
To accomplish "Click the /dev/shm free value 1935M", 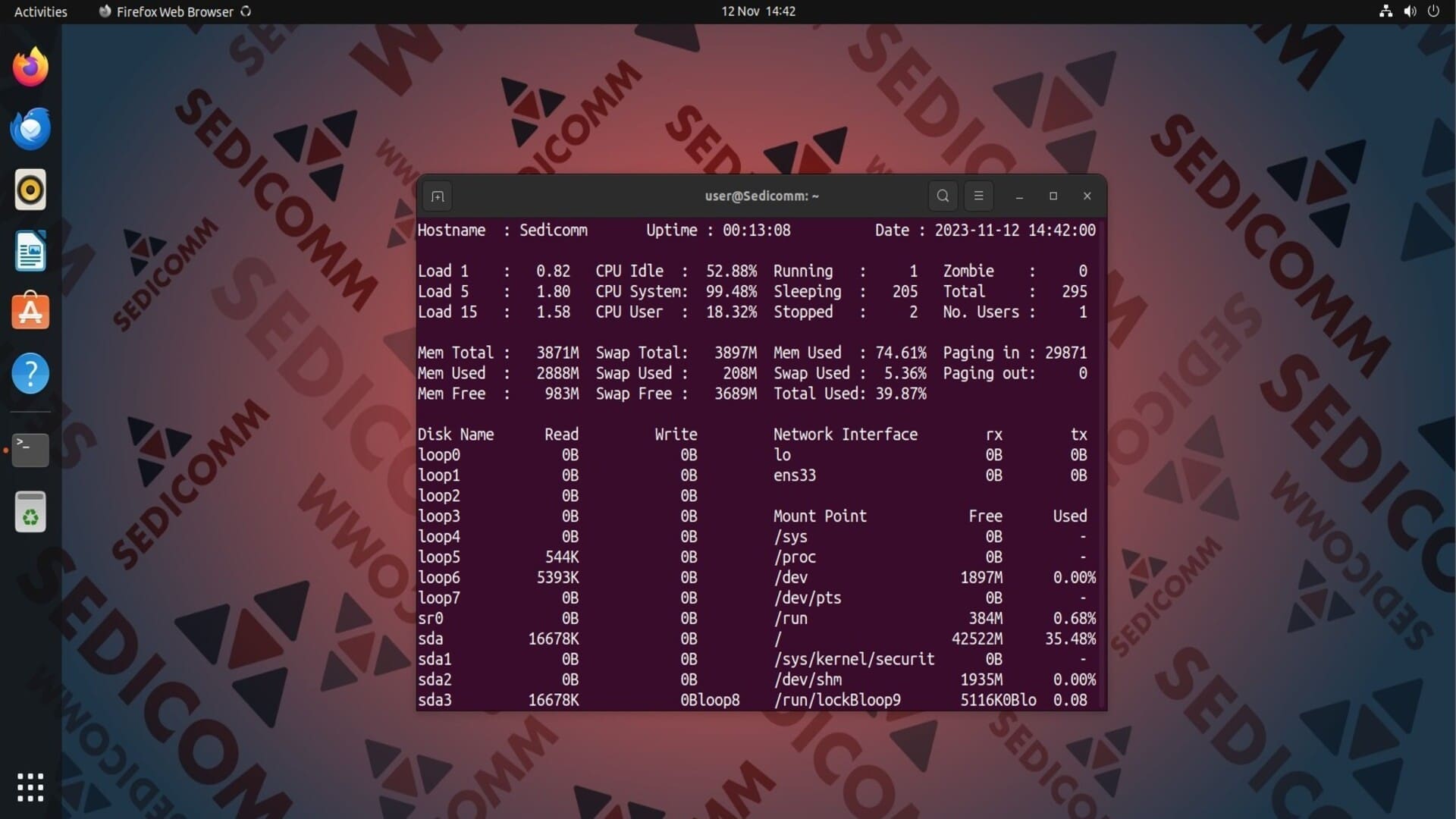I will click(x=981, y=679).
